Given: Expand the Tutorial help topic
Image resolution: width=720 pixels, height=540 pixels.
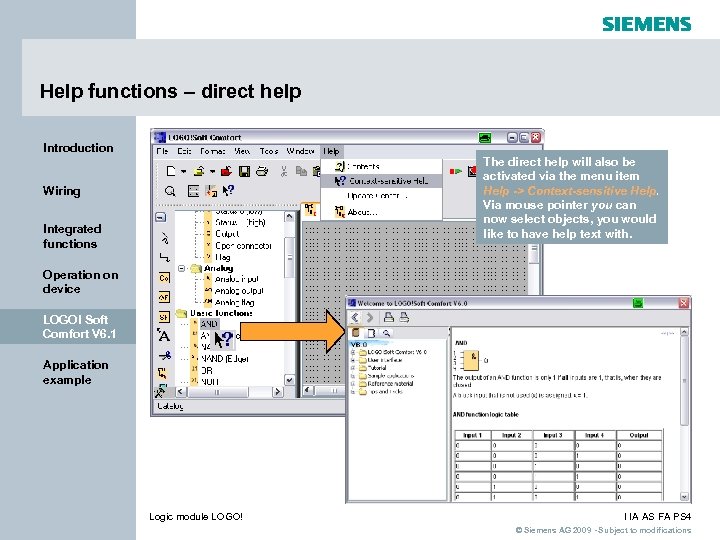Looking at the screenshot, I should (x=353, y=368).
